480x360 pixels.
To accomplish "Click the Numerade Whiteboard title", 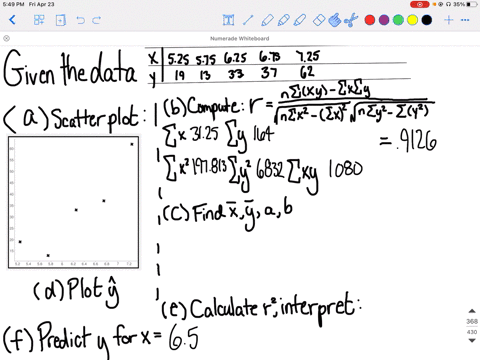I will coord(239,38).
